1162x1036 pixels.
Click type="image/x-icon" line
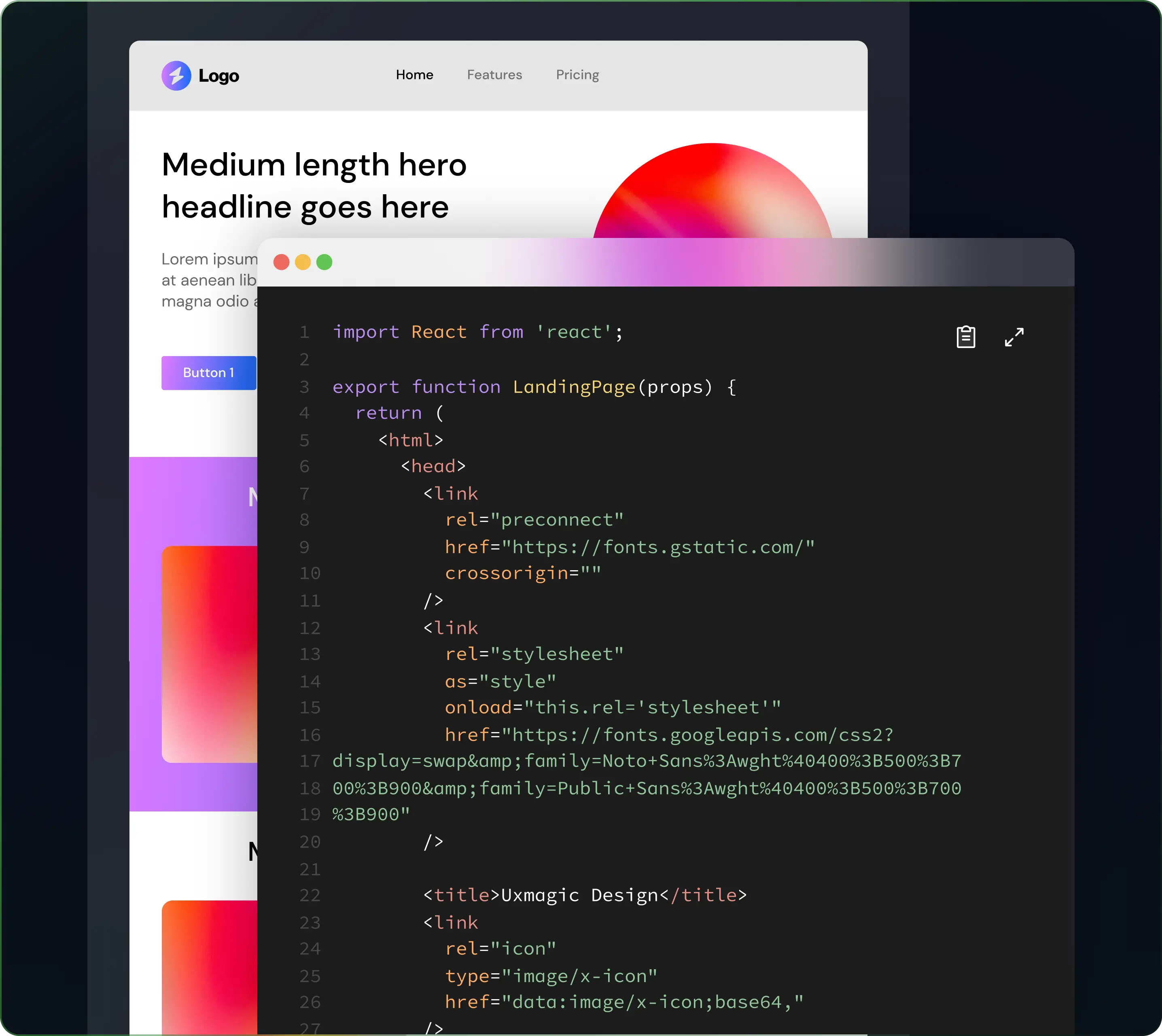click(551, 976)
